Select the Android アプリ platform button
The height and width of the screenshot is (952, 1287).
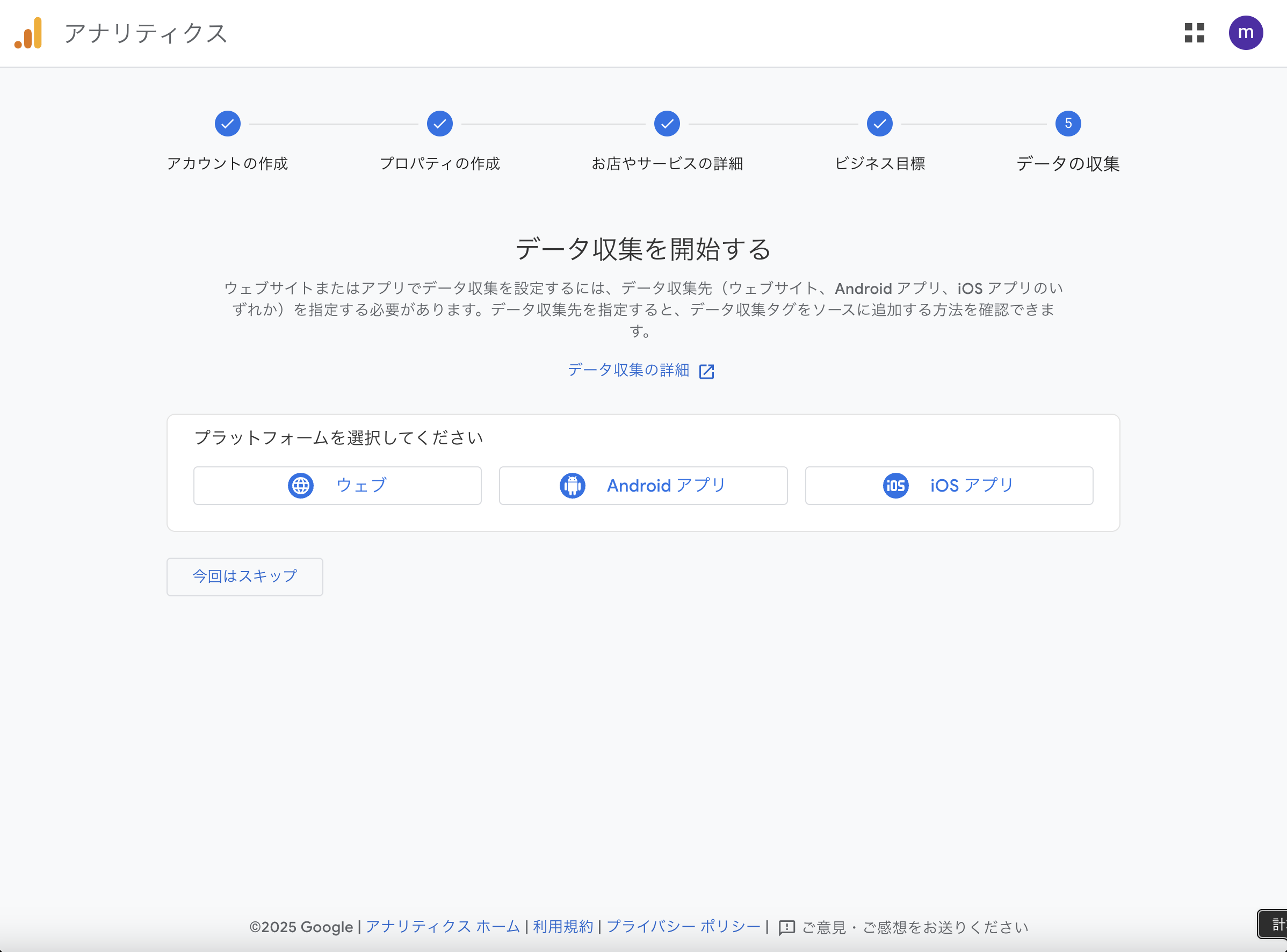pos(643,485)
